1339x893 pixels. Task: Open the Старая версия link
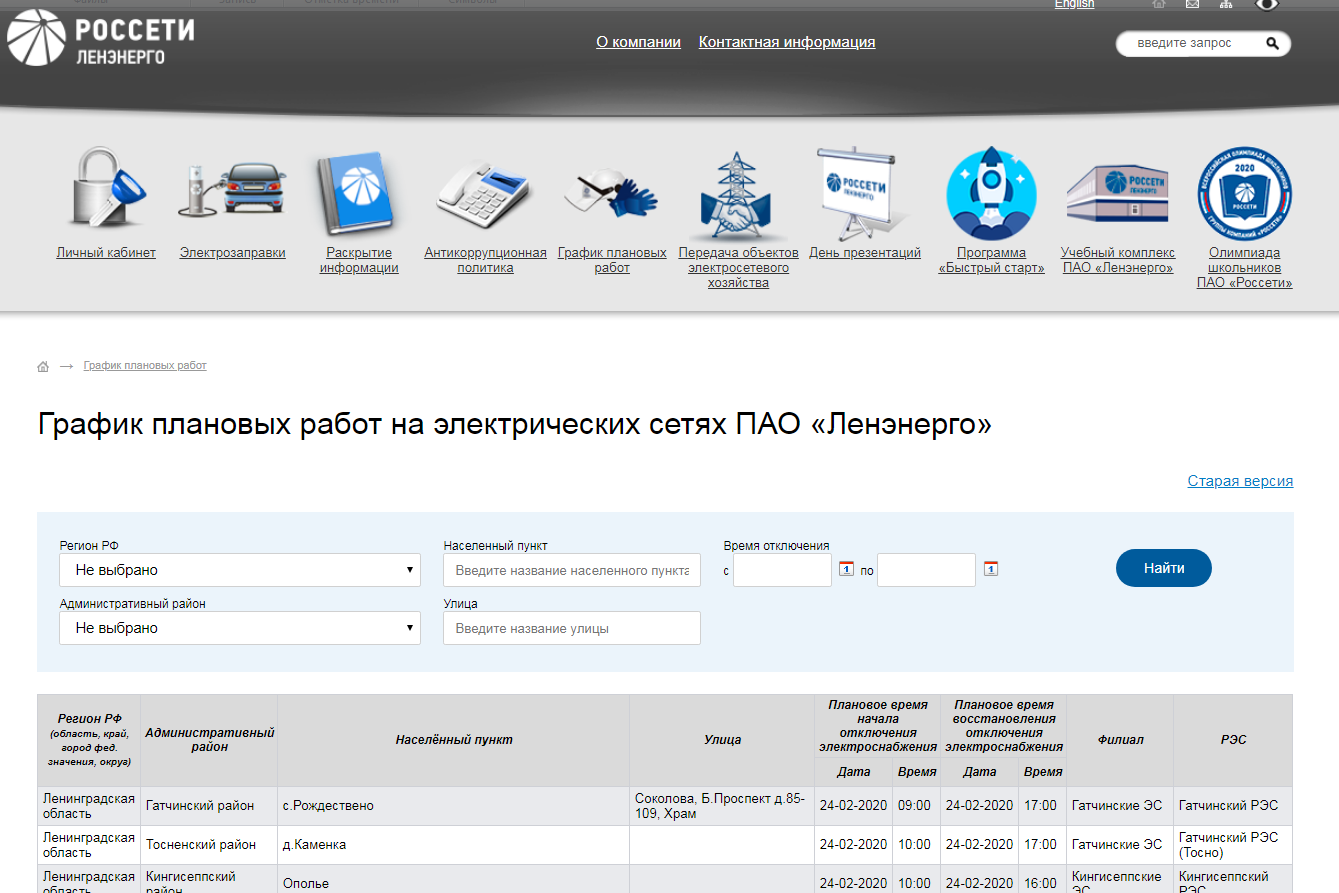pyautogui.click(x=1240, y=481)
